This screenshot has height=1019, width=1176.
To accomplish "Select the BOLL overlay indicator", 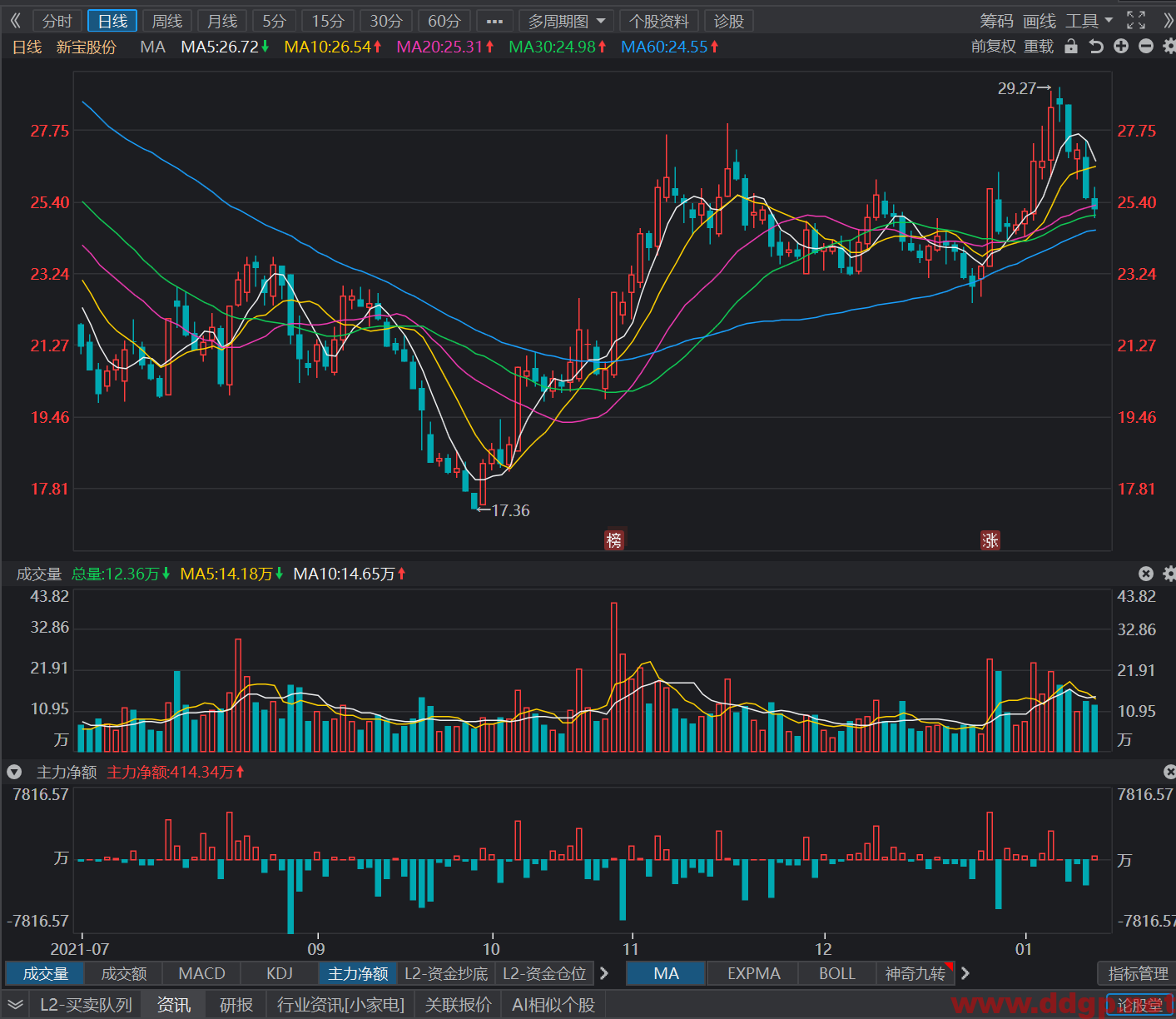I will (x=836, y=973).
